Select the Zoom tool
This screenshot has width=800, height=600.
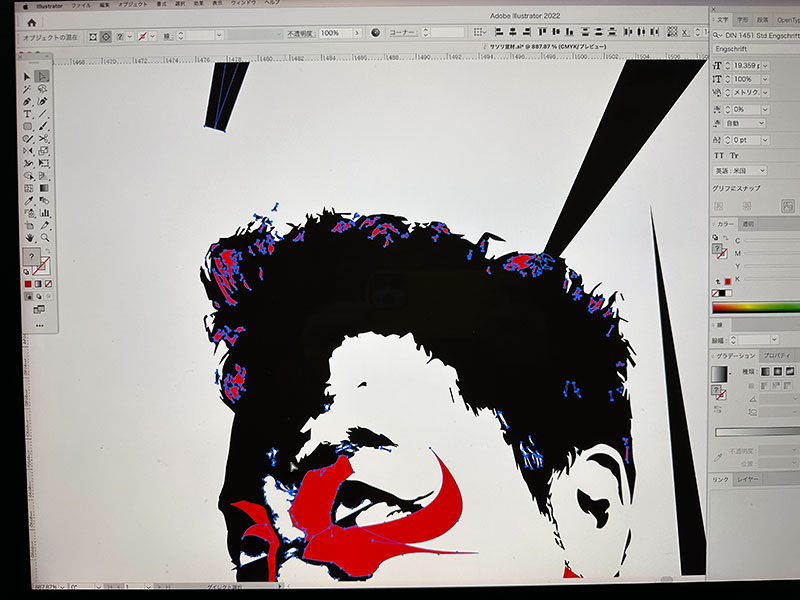pos(45,238)
